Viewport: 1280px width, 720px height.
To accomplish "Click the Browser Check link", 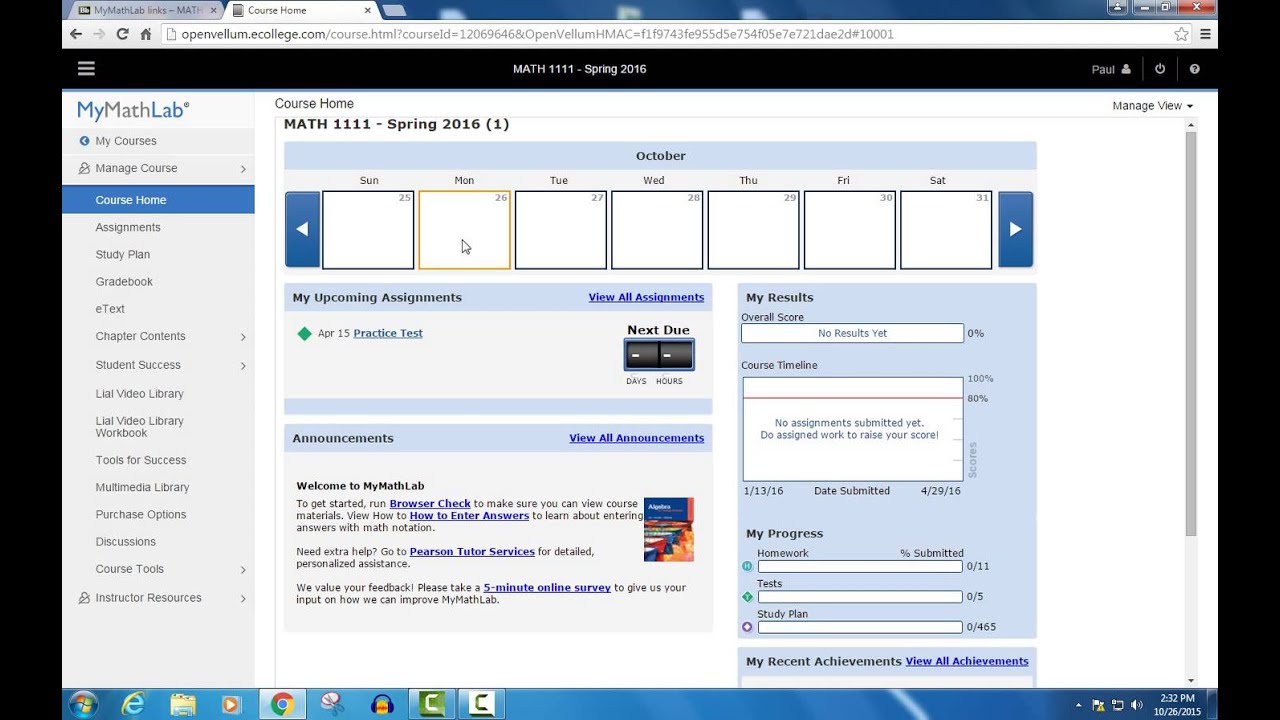I will click(x=430, y=504).
